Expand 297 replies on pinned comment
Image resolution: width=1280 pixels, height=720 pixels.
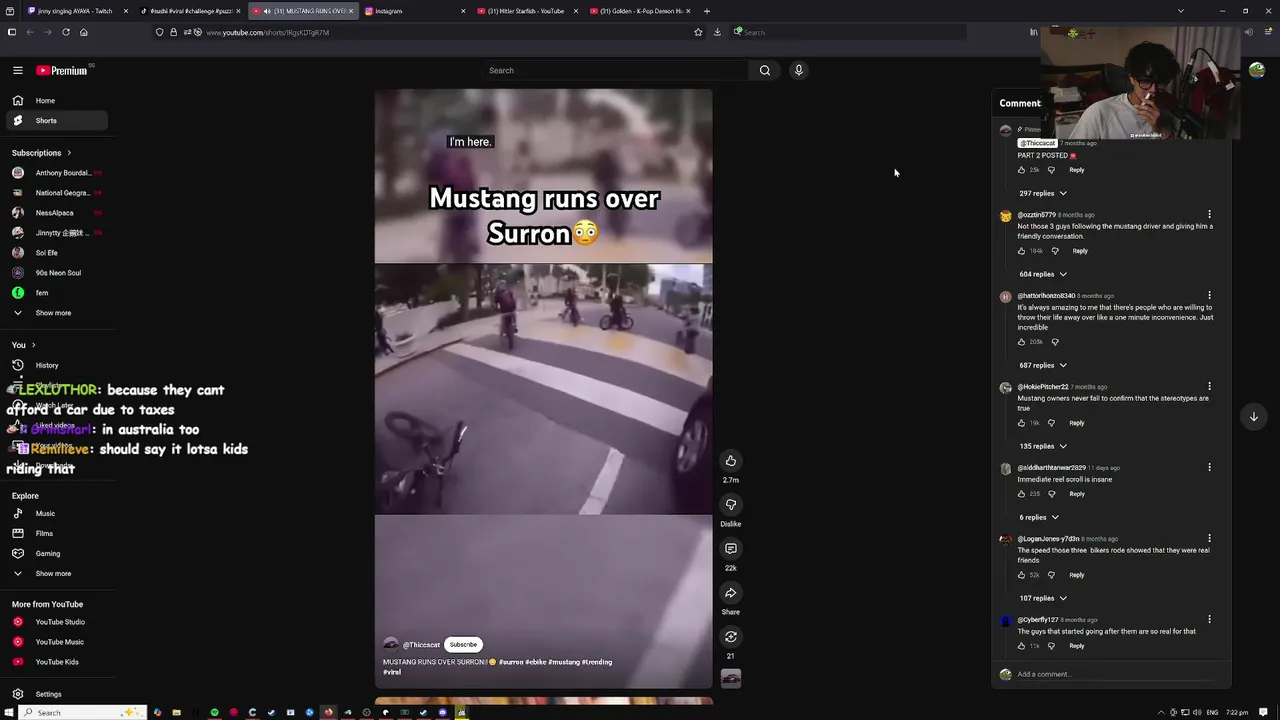1043,193
